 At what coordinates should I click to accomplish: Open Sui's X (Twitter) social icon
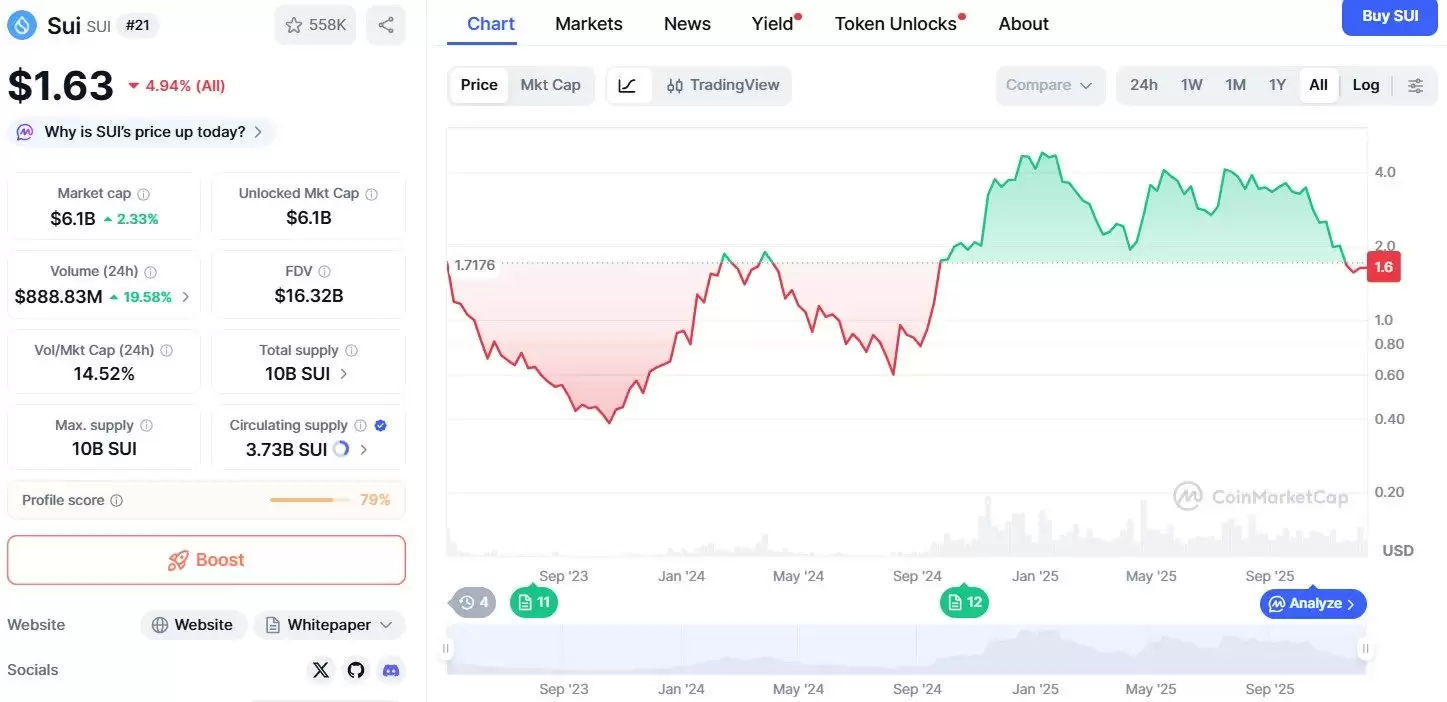point(321,670)
